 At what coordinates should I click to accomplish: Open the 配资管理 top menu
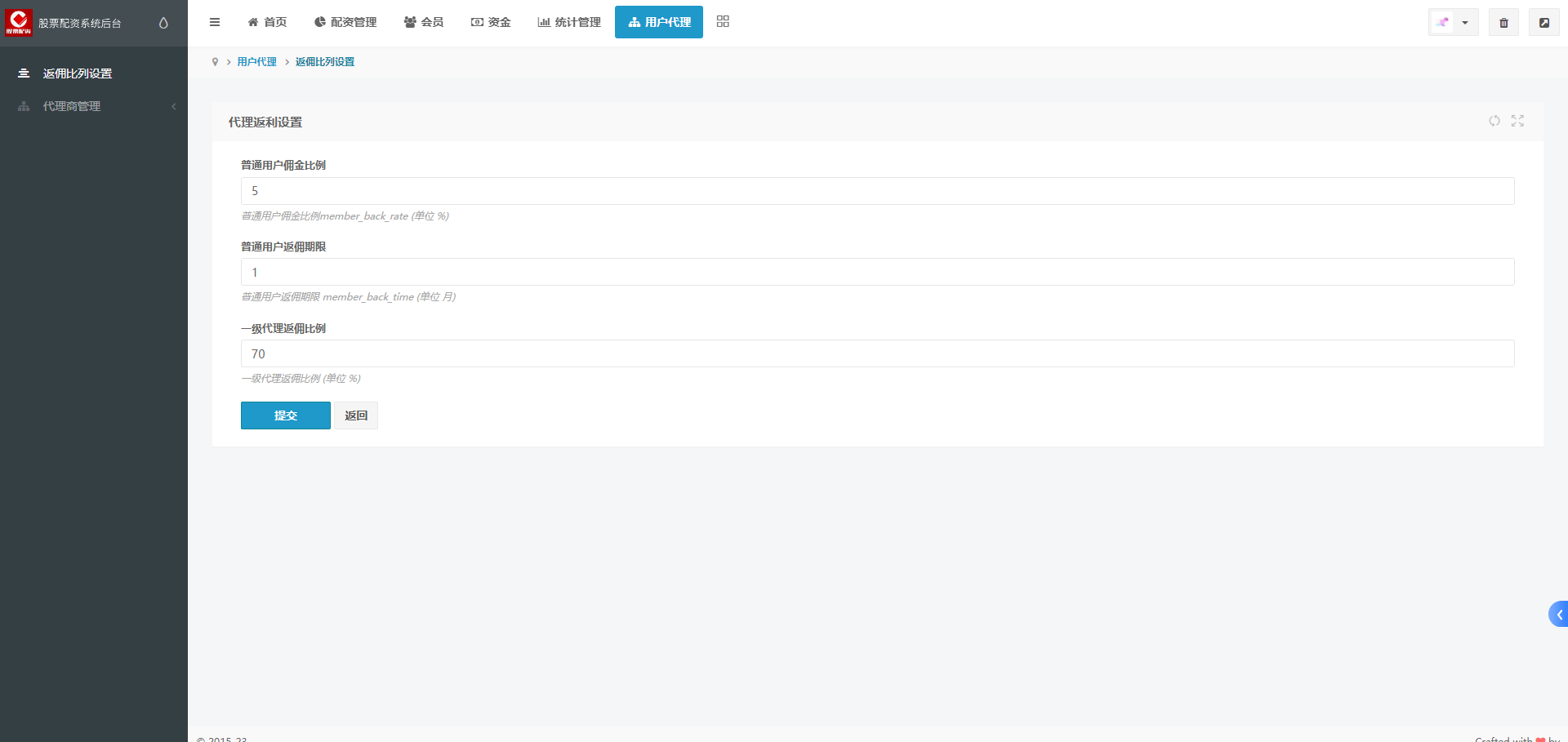click(345, 22)
